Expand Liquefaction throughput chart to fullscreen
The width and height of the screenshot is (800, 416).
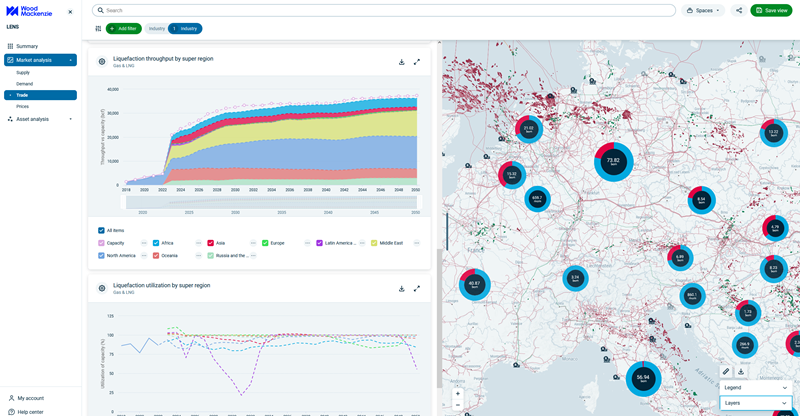coord(417,62)
